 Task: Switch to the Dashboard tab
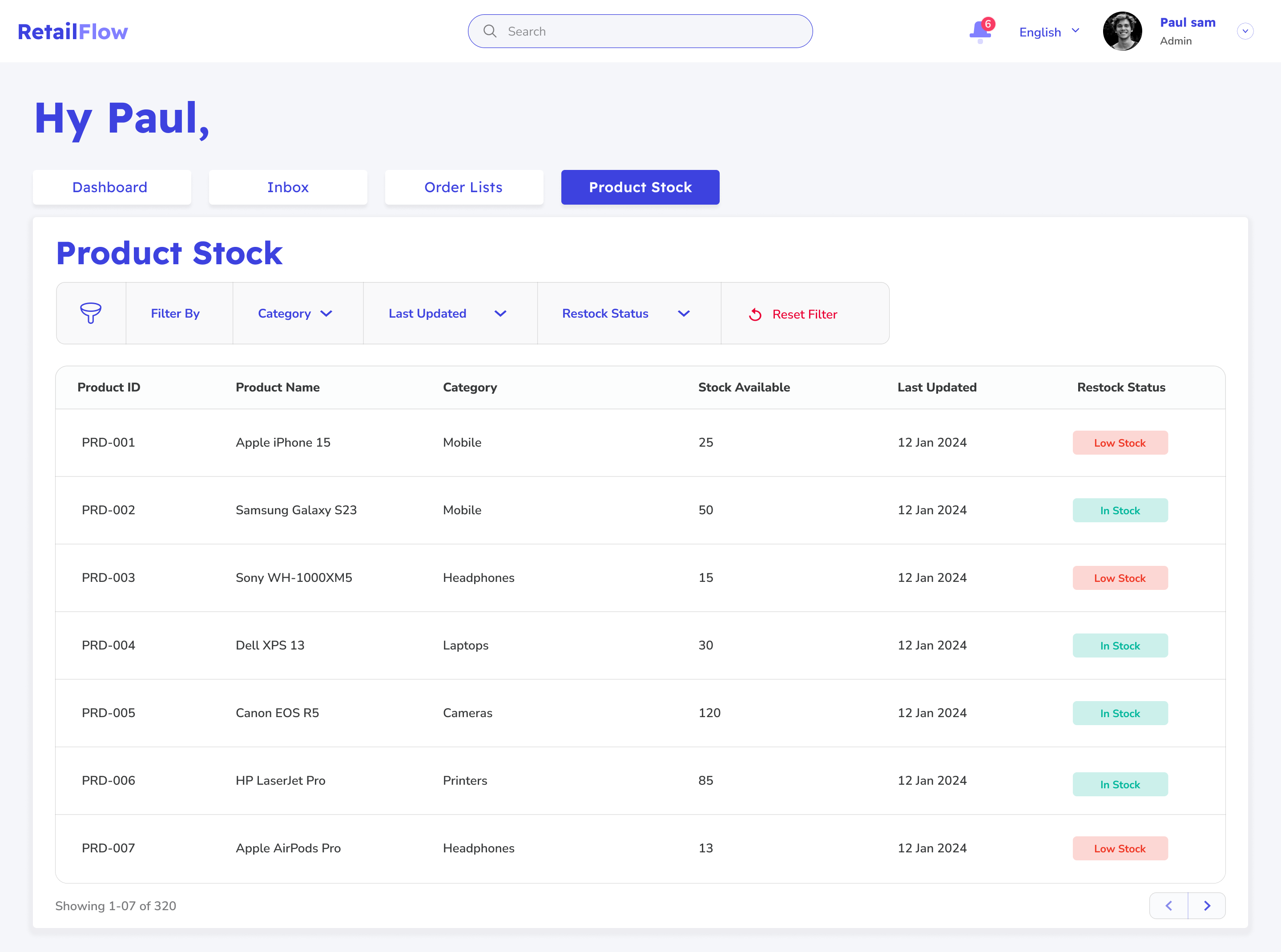(x=110, y=187)
